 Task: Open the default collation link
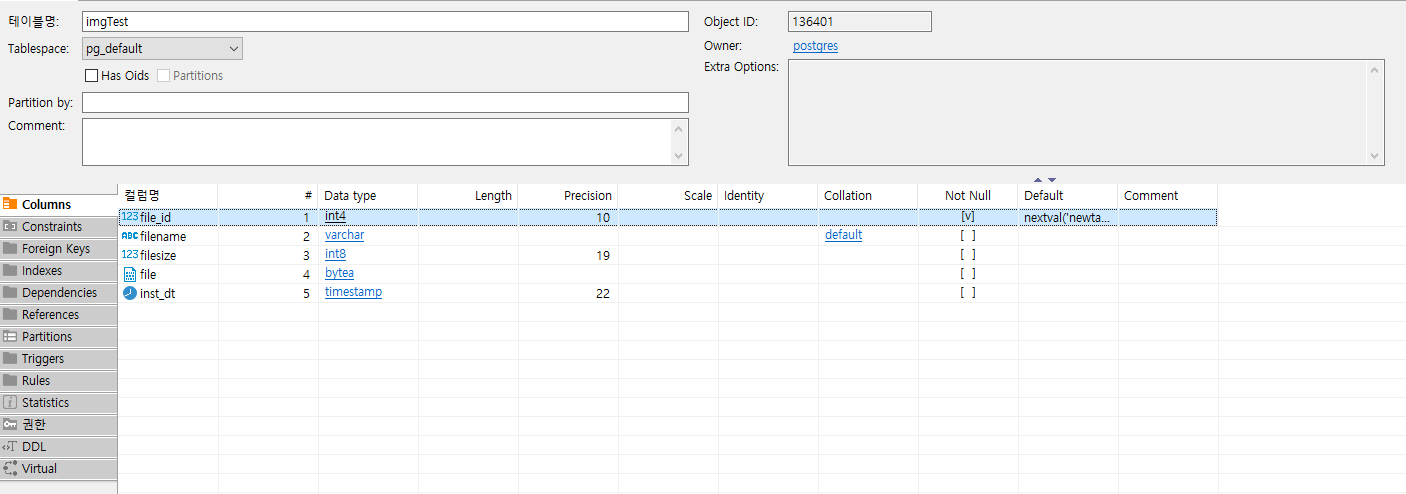843,235
